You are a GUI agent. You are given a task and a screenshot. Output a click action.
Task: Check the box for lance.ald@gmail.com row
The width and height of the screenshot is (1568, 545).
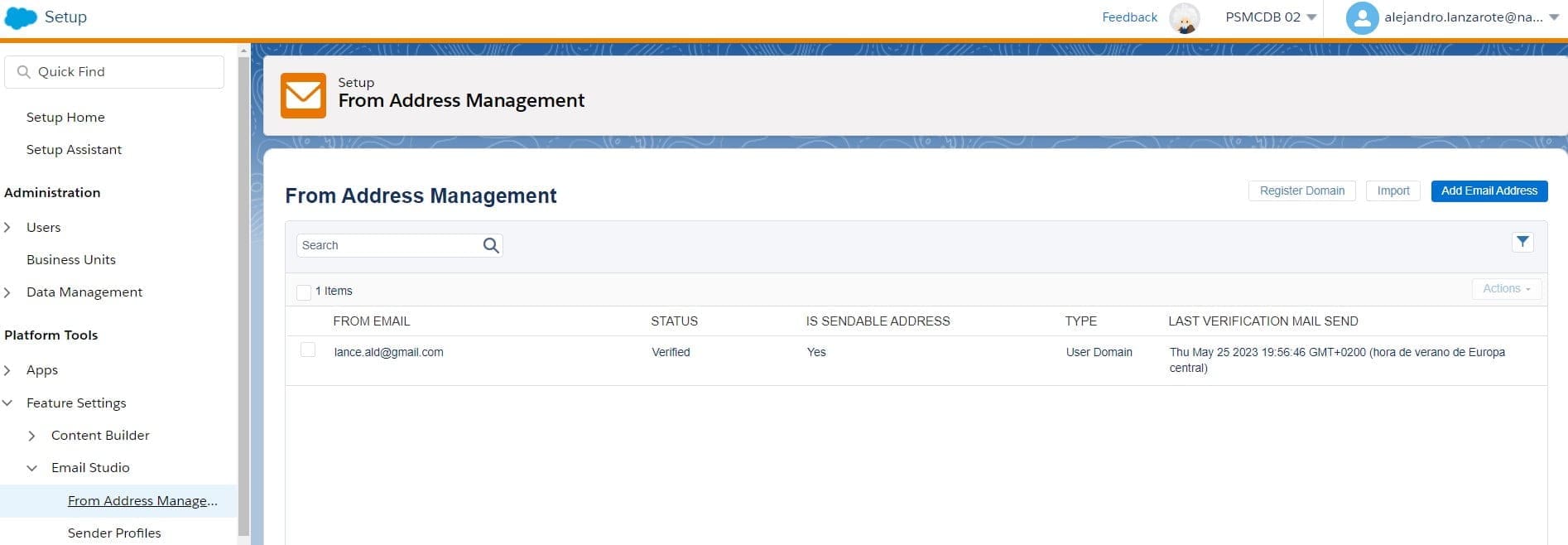click(x=308, y=350)
